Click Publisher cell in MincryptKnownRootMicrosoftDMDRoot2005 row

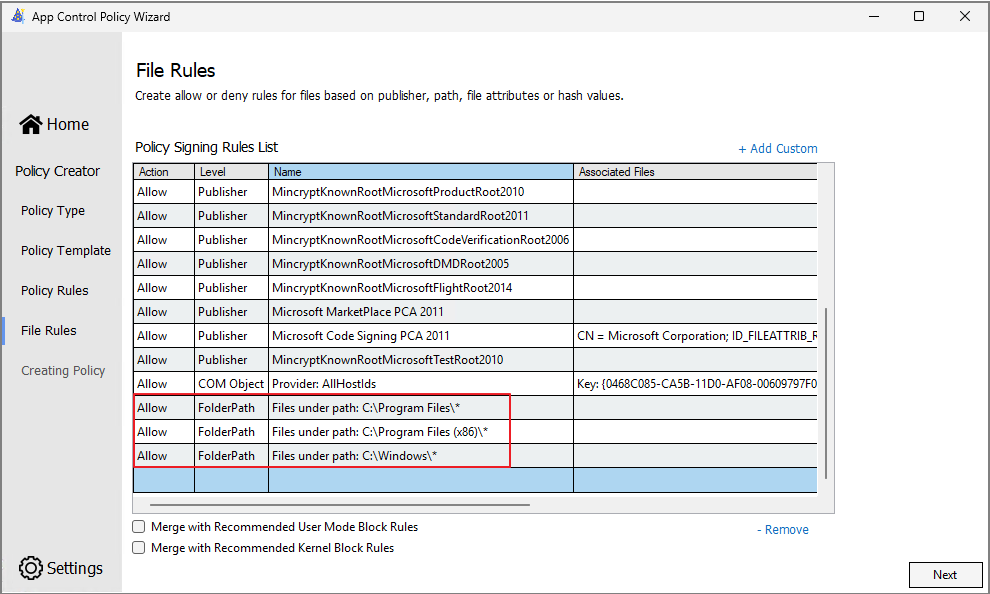coord(231,264)
